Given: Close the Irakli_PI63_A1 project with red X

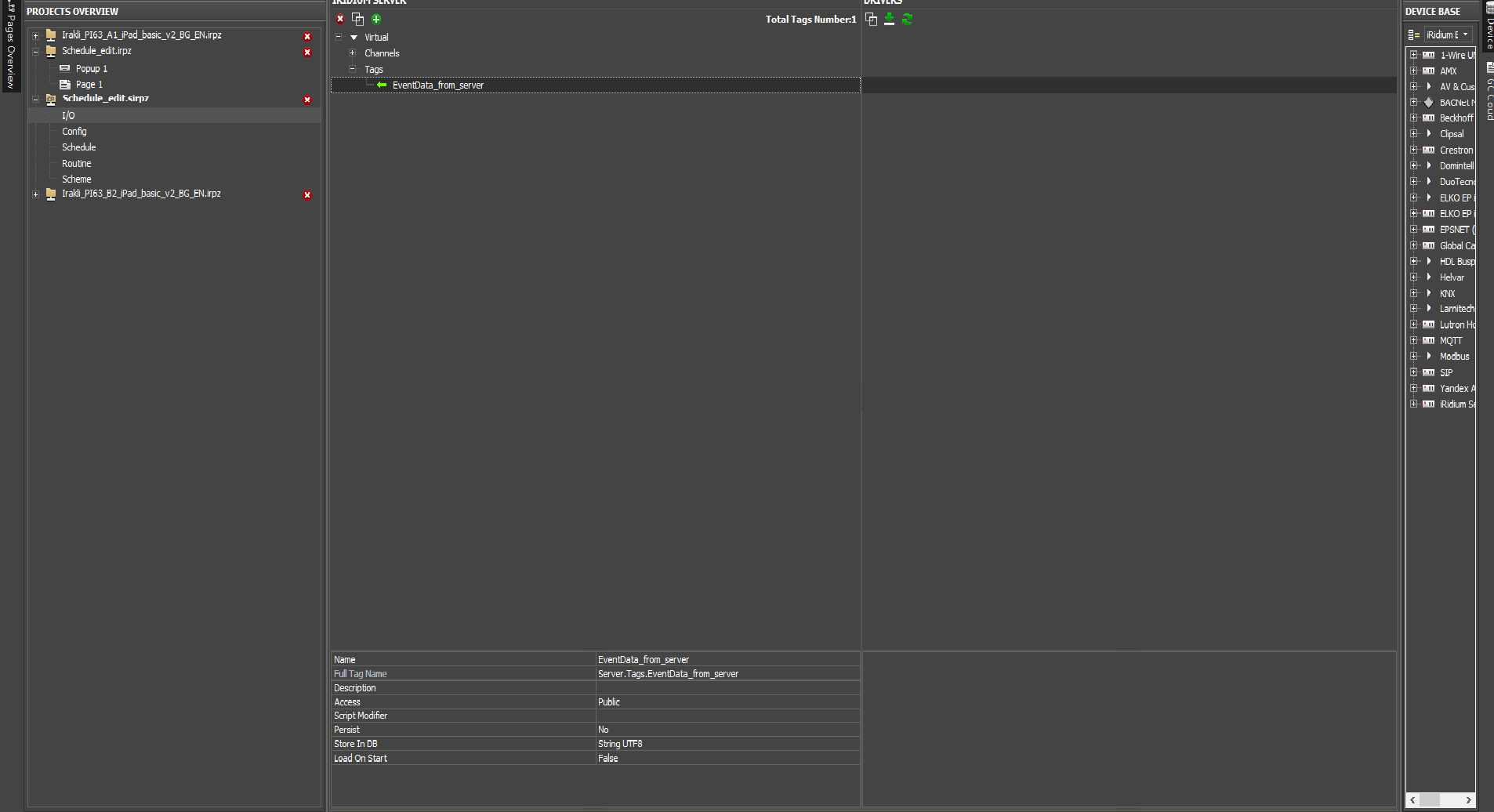Looking at the screenshot, I should tap(307, 37).
